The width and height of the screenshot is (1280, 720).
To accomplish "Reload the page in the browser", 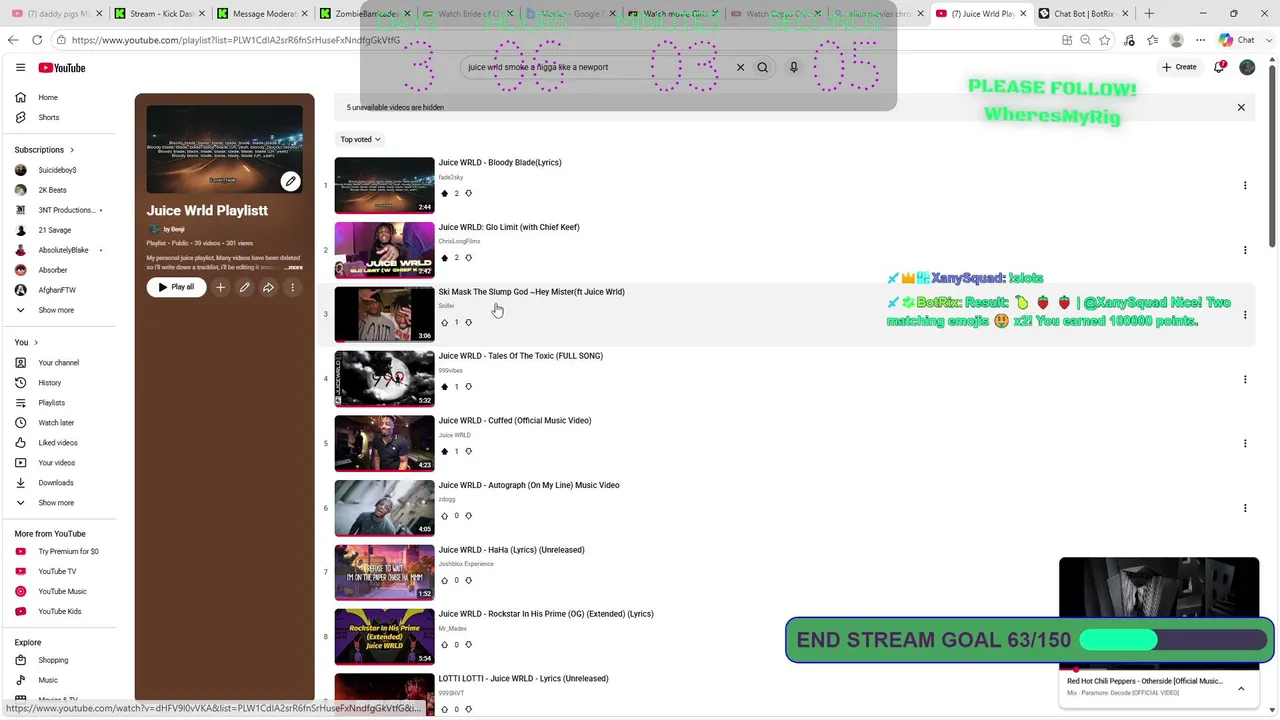I will click(x=37, y=40).
